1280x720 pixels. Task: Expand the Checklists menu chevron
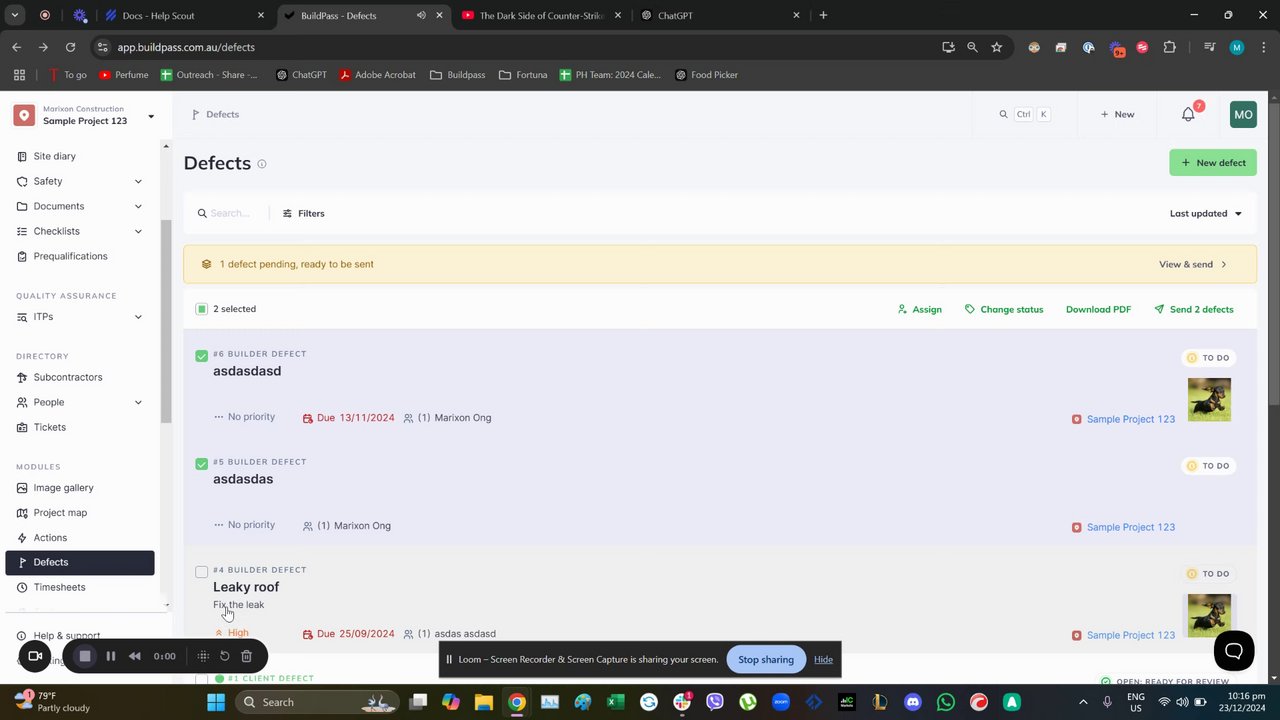tap(138, 231)
